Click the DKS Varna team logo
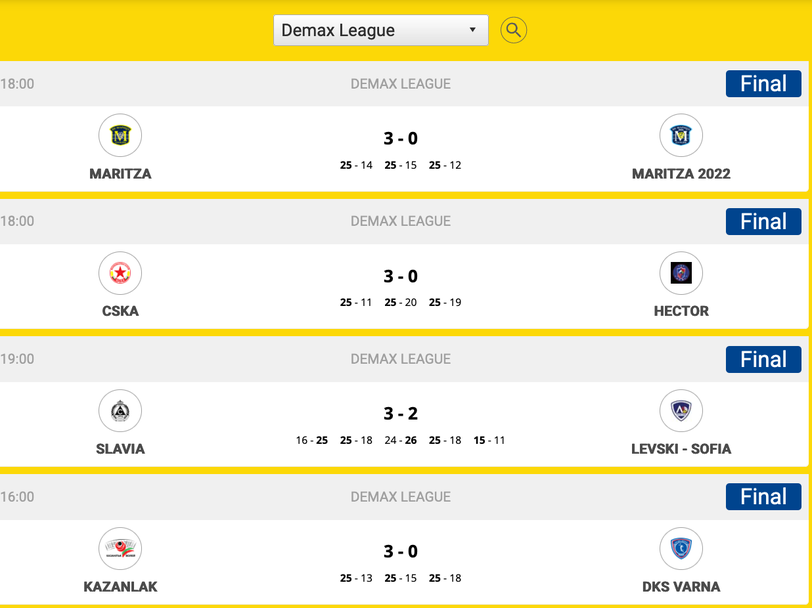 (x=681, y=549)
